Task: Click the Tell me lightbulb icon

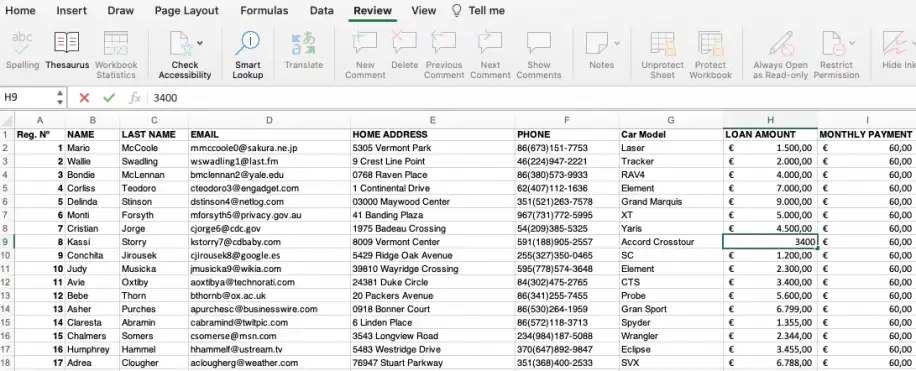Action: point(457,11)
